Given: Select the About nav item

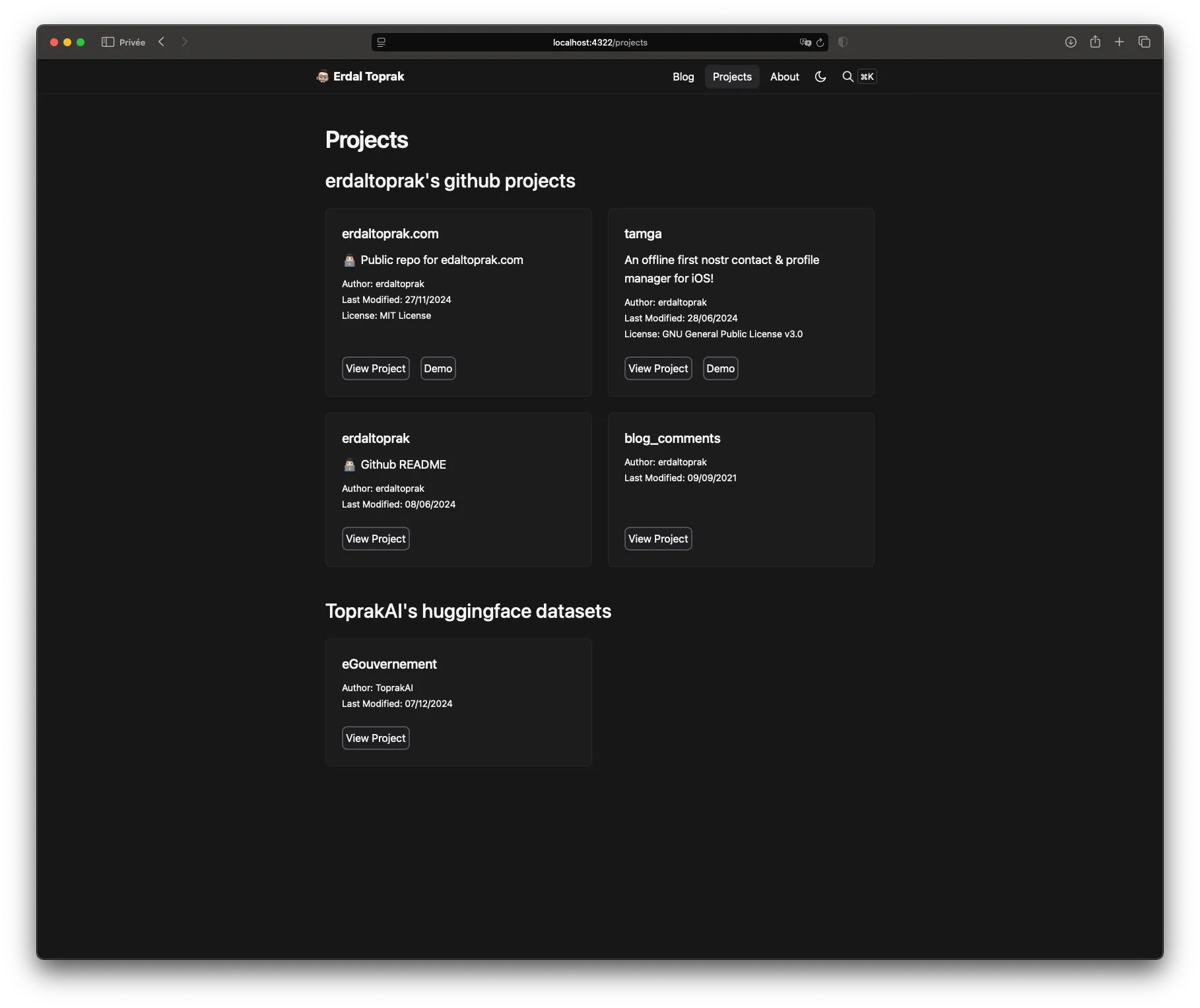Looking at the screenshot, I should [x=784, y=77].
